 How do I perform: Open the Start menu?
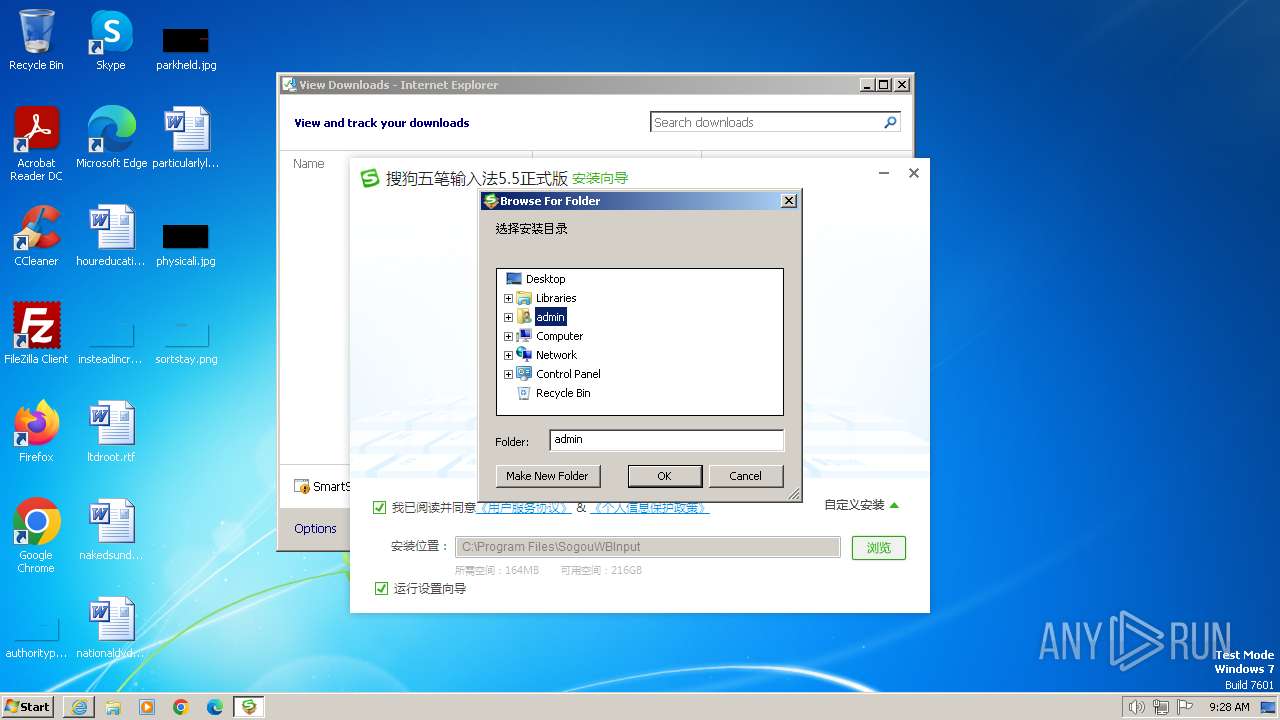point(28,707)
